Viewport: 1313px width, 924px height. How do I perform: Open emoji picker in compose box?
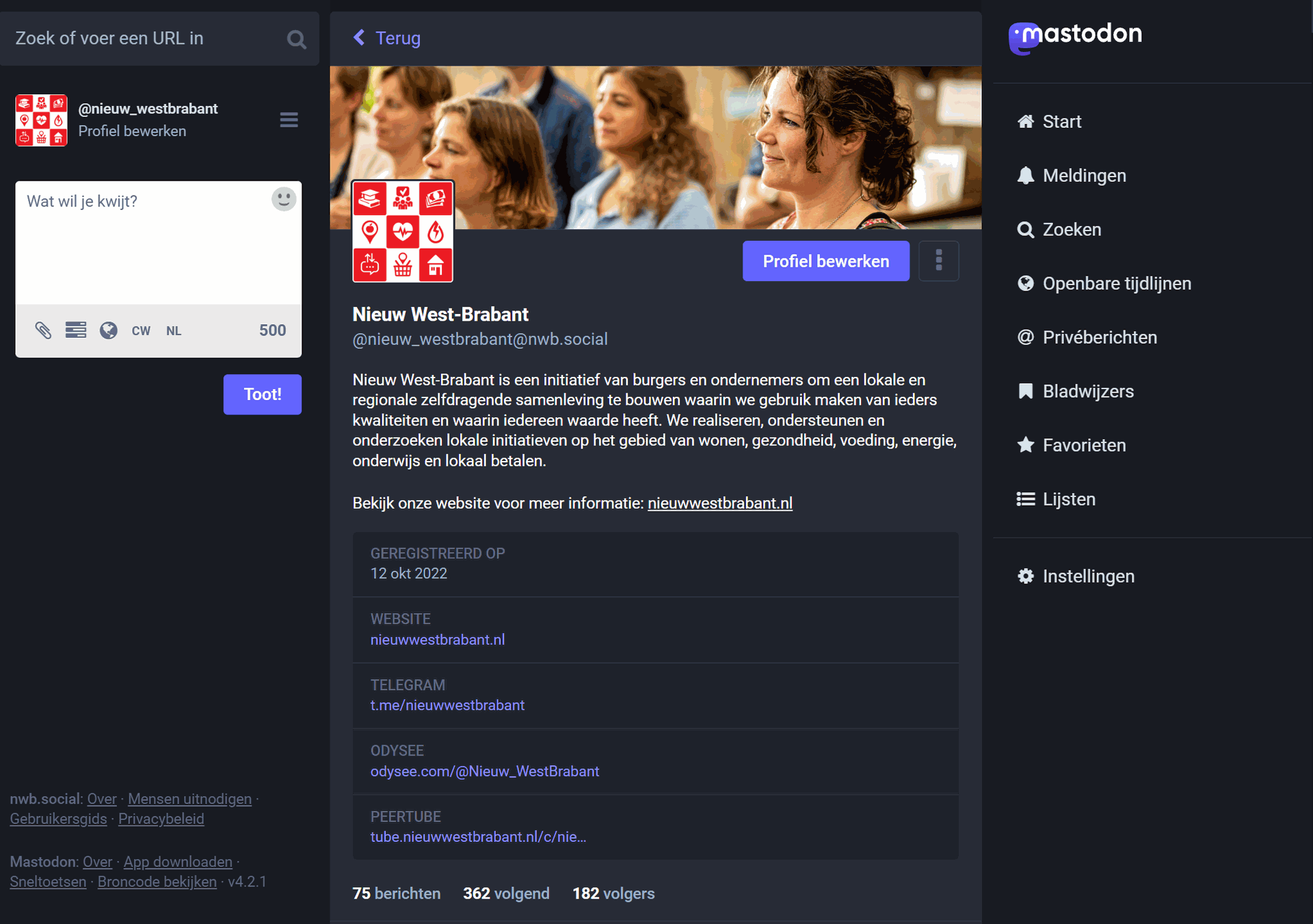click(x=284, y=199)
